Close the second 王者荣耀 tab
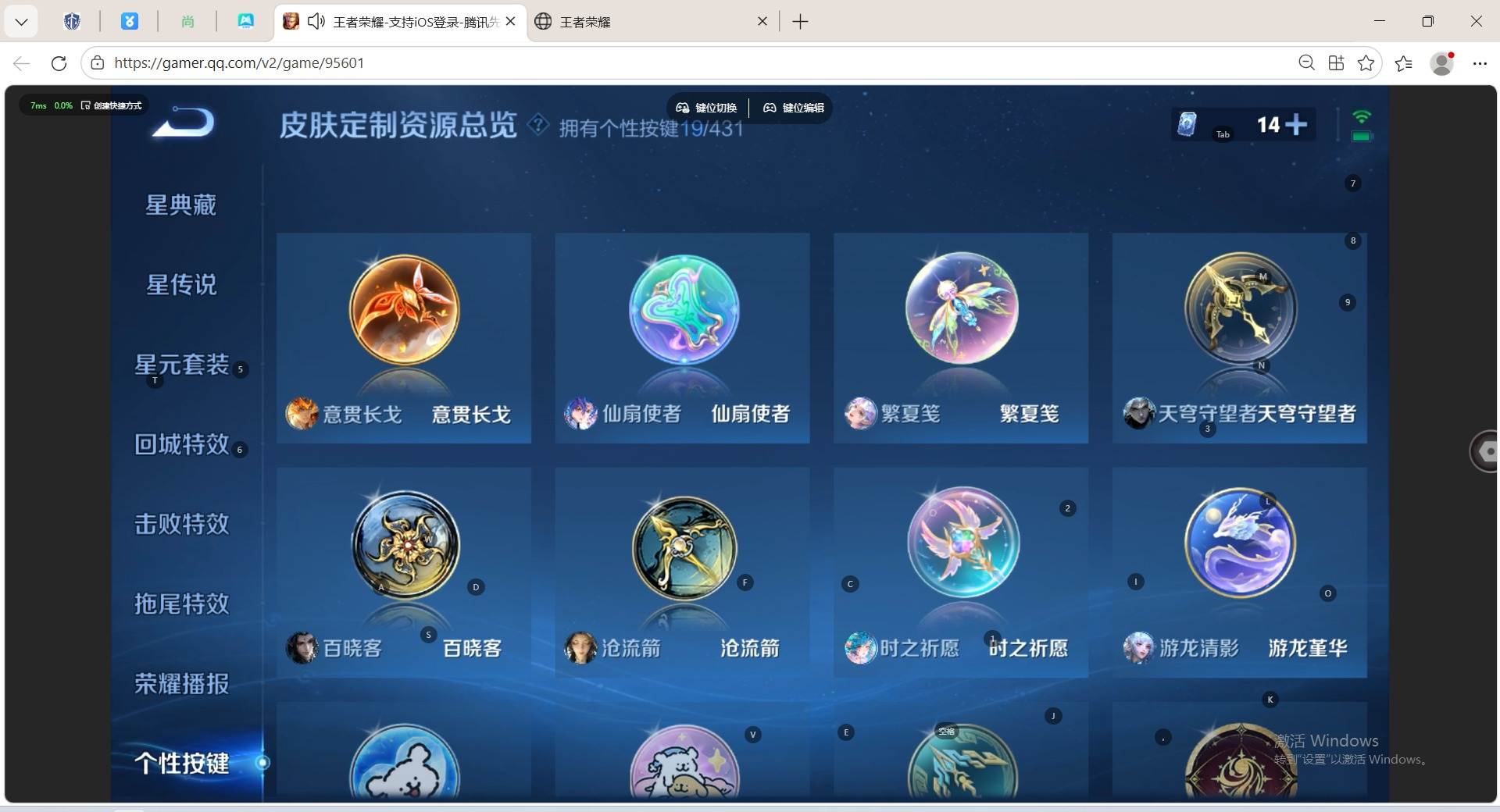1500x812 pixels. pos(762,22)
